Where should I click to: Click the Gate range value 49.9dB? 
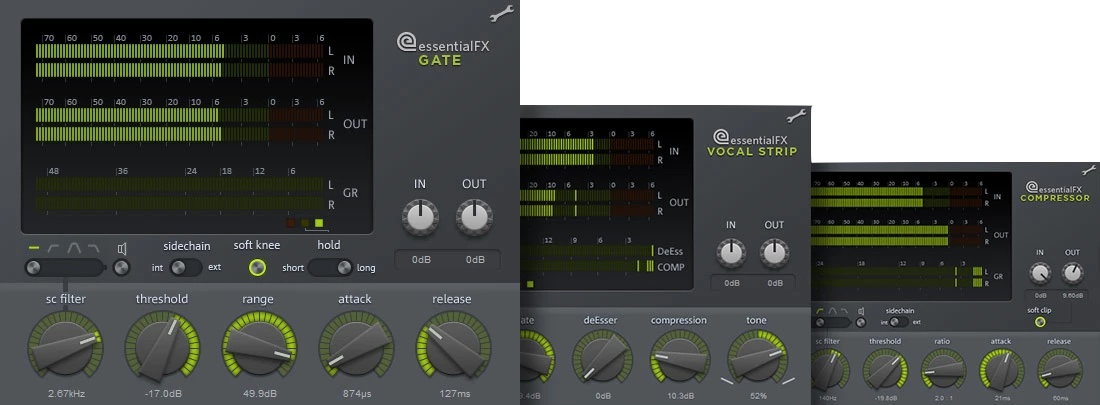click(x=259, y=394)
